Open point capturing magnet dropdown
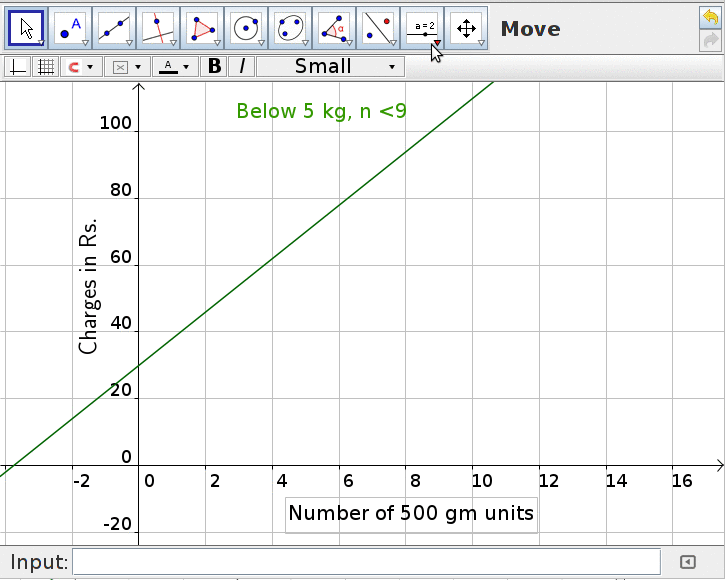Viewport: 725px width, 580px height. click(x=78, y=67)
